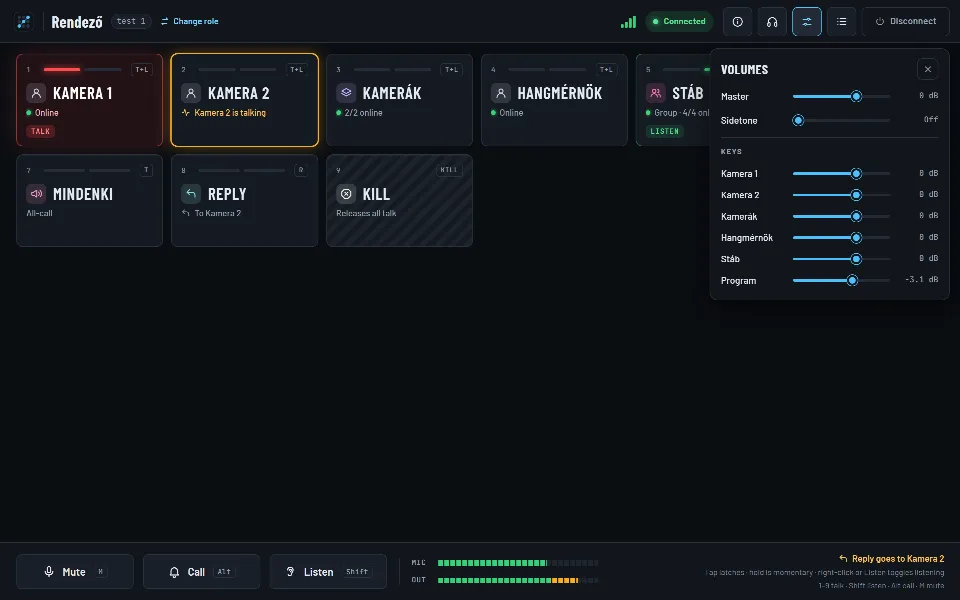The height and width of the screenshot is (600, 960).
Task: Click the "Releases all talk" text
Action: [366, 213]
